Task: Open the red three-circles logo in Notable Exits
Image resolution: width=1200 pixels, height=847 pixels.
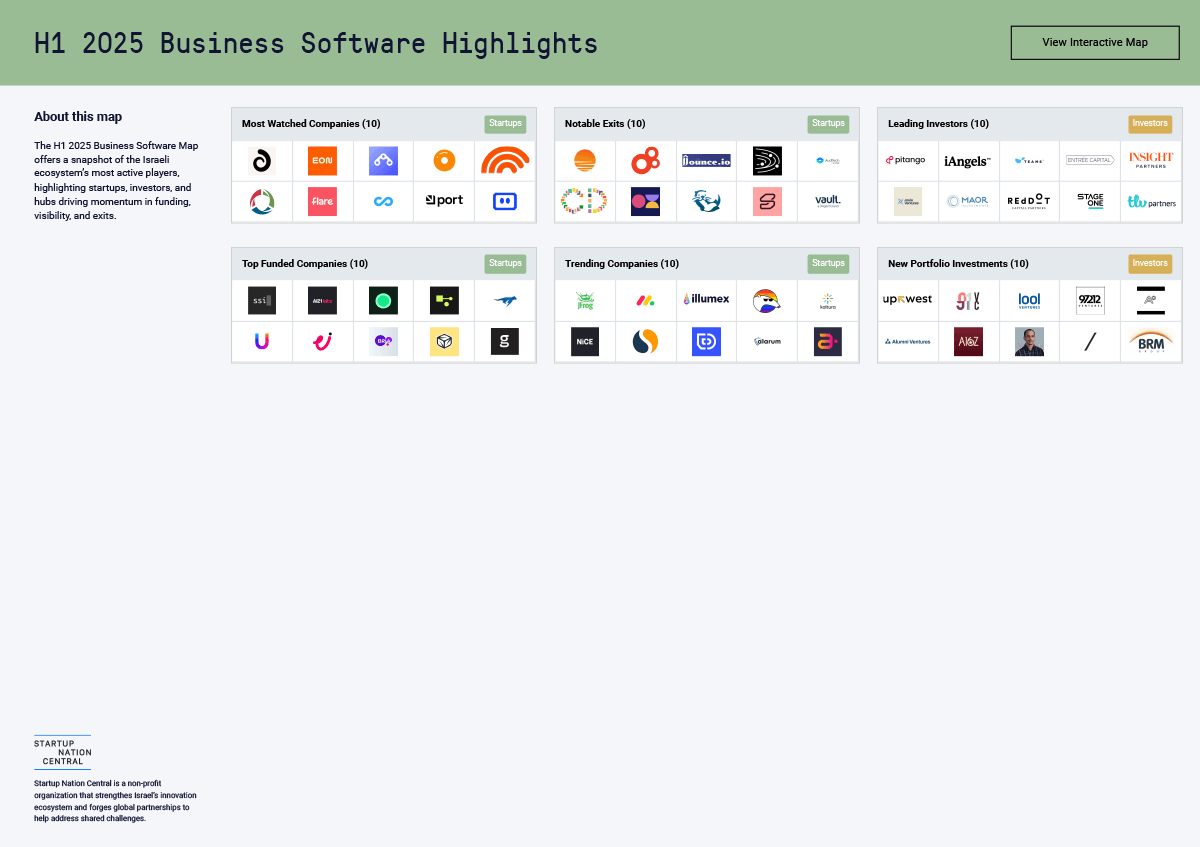Action: coord(645,160)
